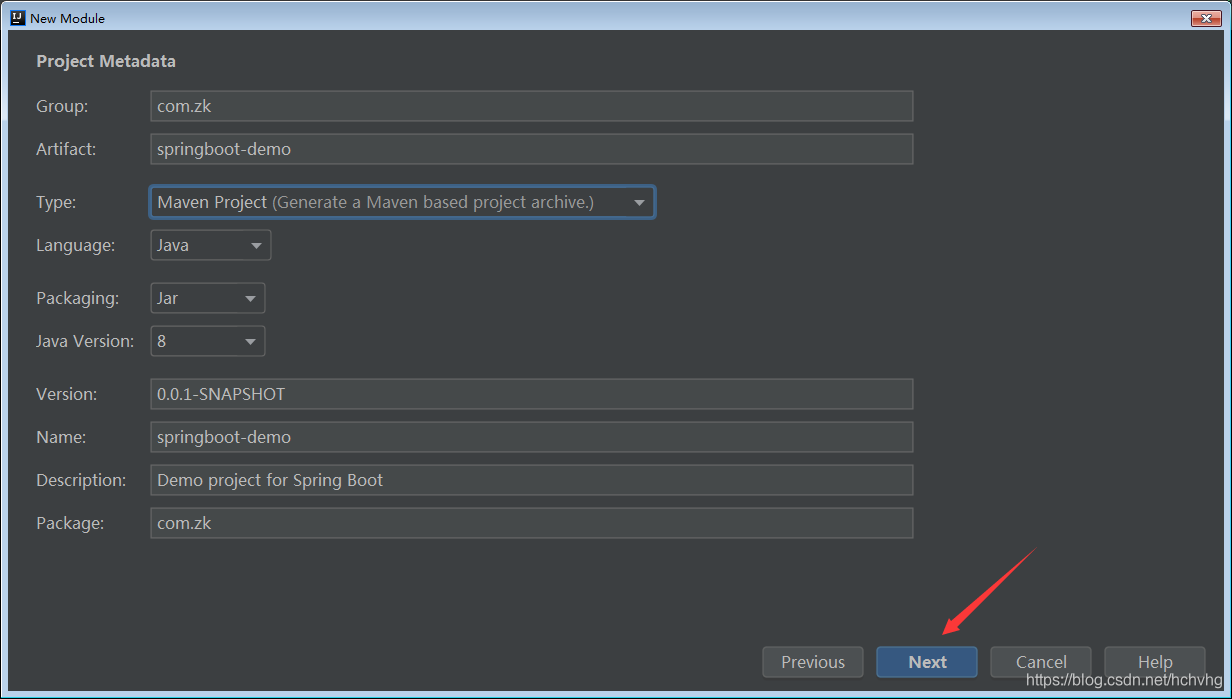Focus the Artifact text field
This screenshot has height=699, width=1232.
(x=531, y=149)
